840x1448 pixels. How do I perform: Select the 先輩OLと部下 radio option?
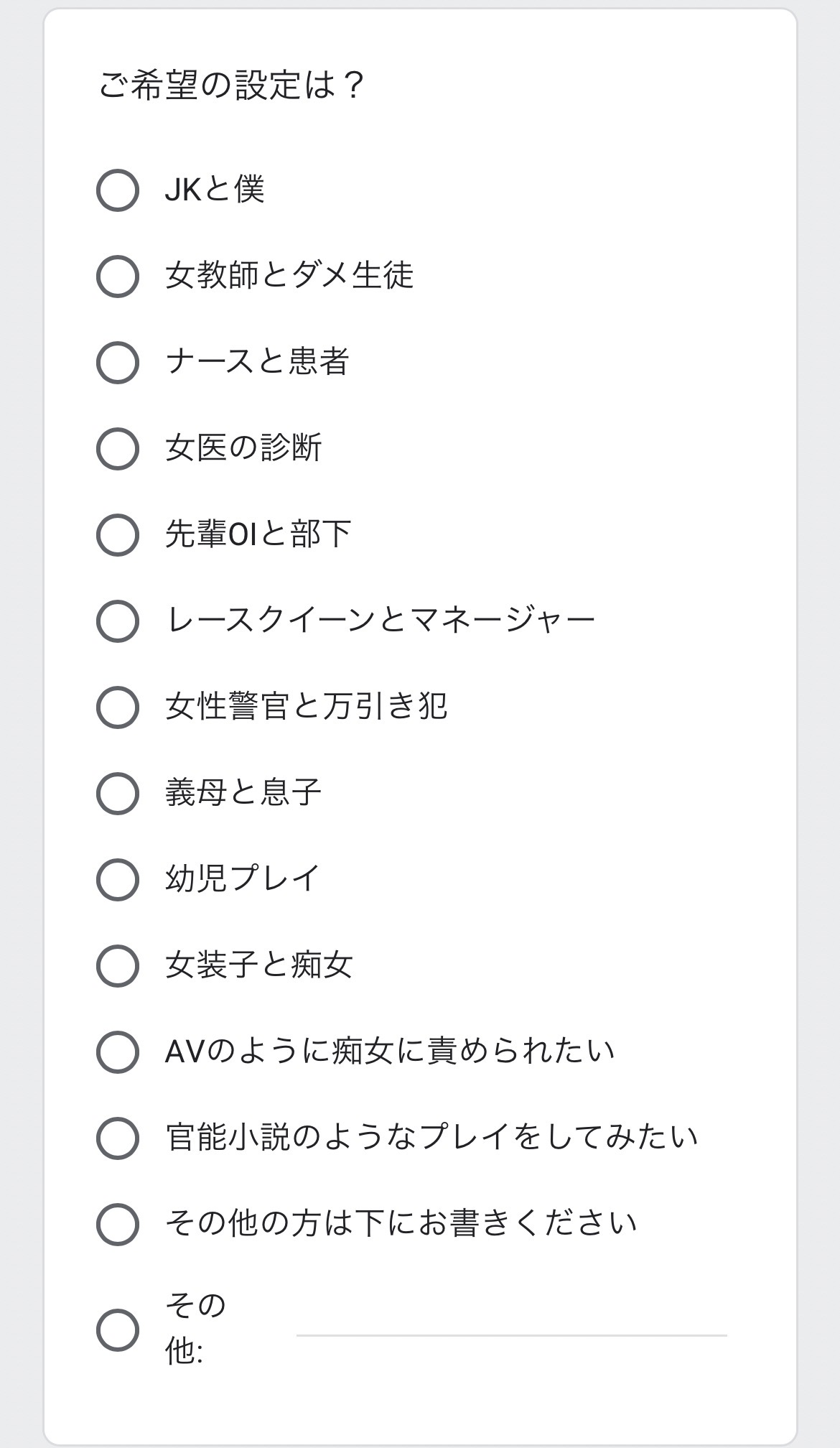pos(118,535)
